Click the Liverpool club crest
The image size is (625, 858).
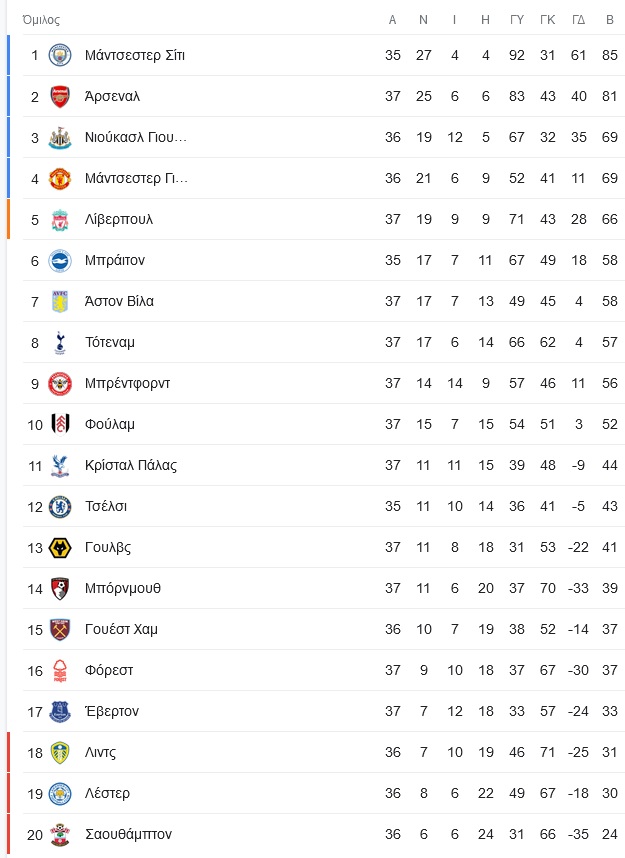[x=60, y=219]
